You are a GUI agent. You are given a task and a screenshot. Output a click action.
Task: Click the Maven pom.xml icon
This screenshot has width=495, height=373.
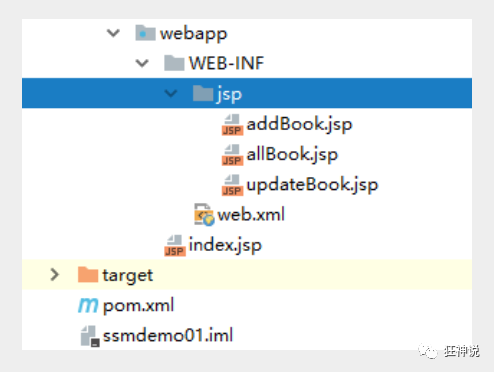pyautogui.click(x=88, y=305)
